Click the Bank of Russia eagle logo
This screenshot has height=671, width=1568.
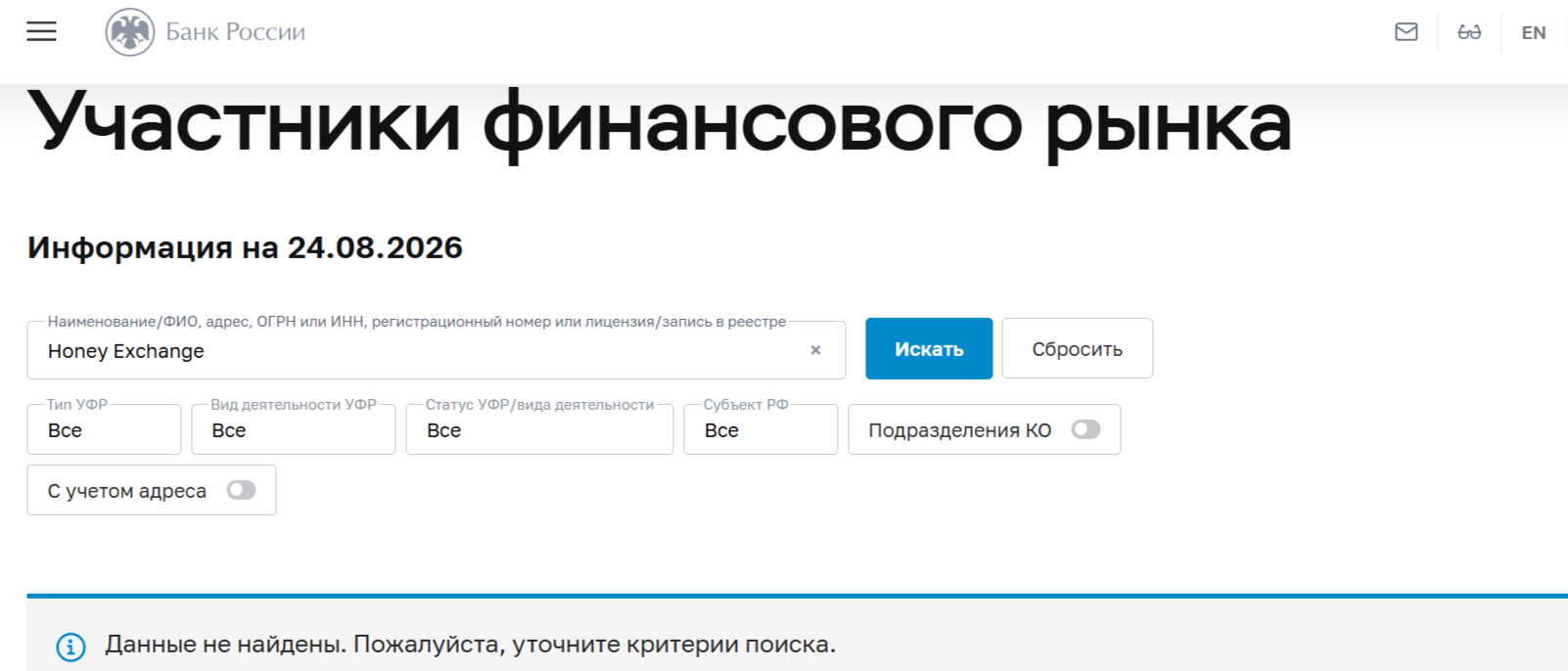[130, 32]
